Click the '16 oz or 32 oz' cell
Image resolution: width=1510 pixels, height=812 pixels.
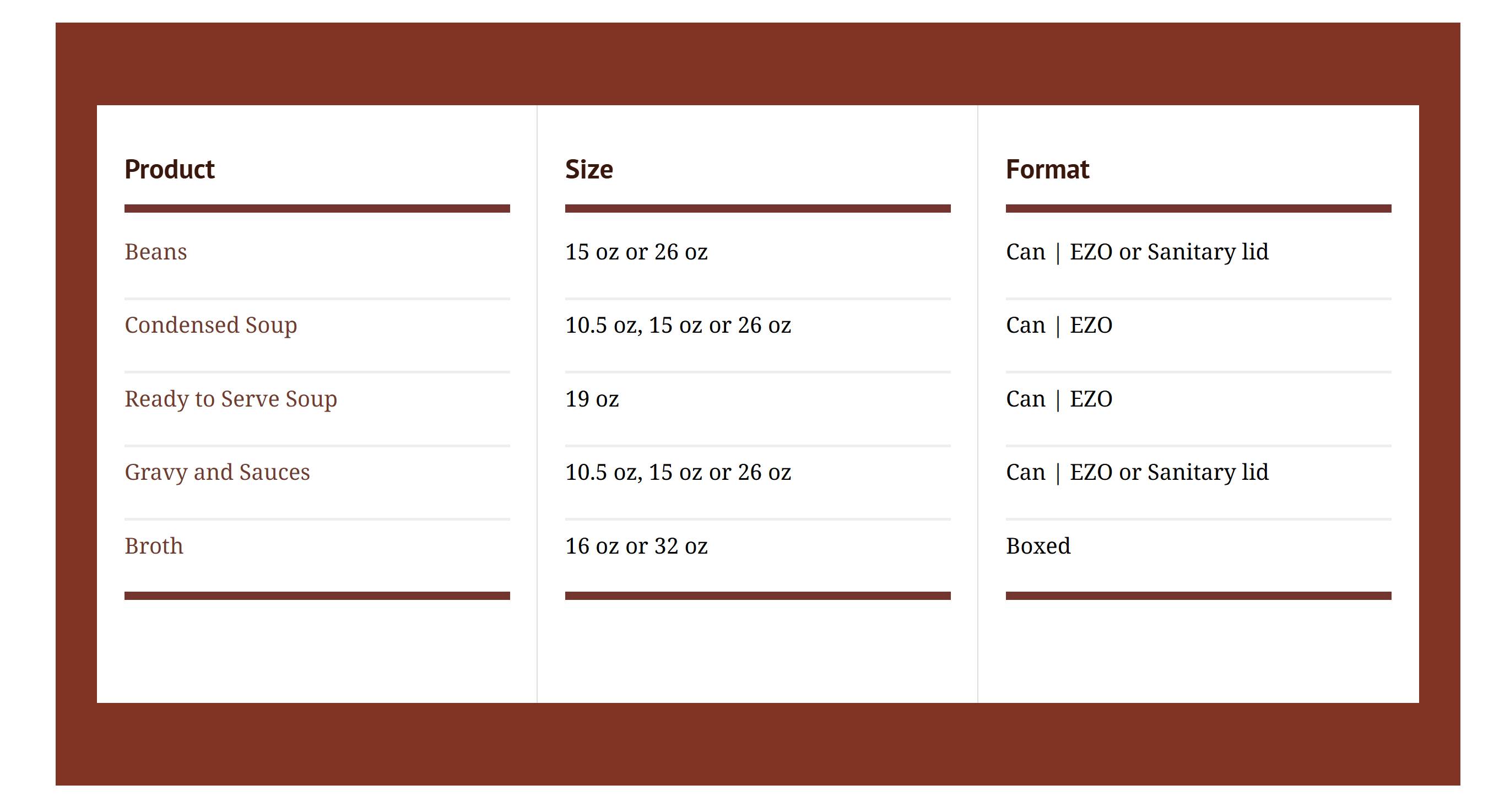click(636, 546)
